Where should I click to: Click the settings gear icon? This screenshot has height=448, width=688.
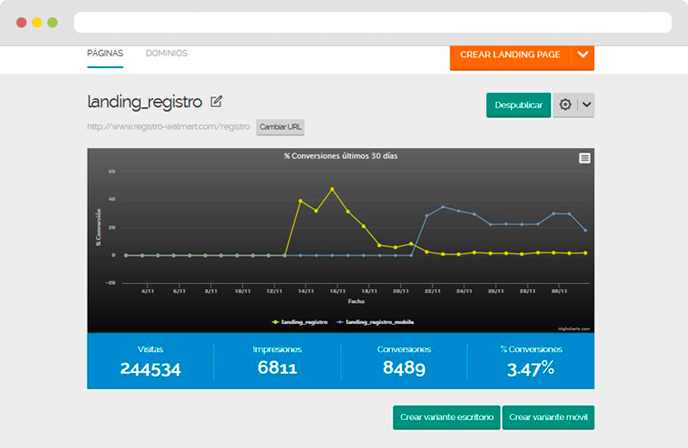(565, 104)
